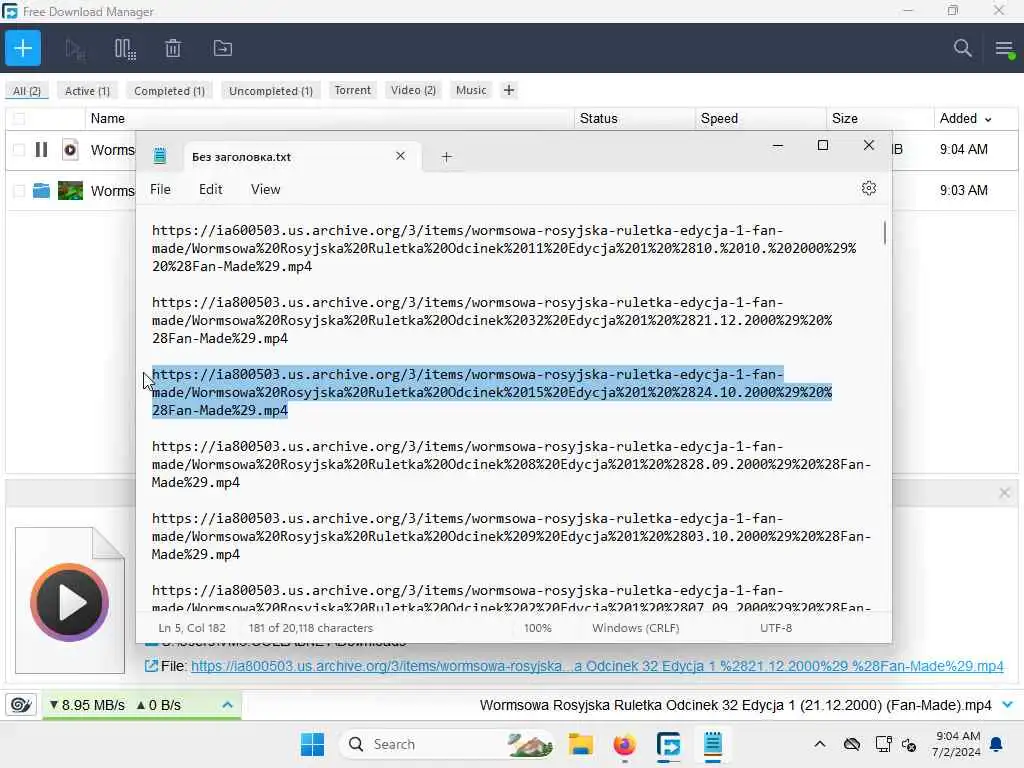Select the All (2) filter tab
Image resolution: width=1024 pixels, height=768 pixels.
pos(27,91)
